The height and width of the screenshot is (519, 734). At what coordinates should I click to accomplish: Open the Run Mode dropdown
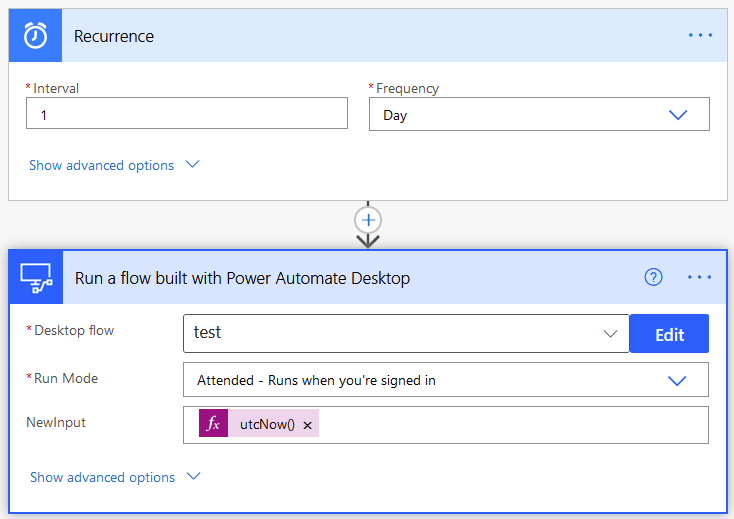(x=446, y=380)
